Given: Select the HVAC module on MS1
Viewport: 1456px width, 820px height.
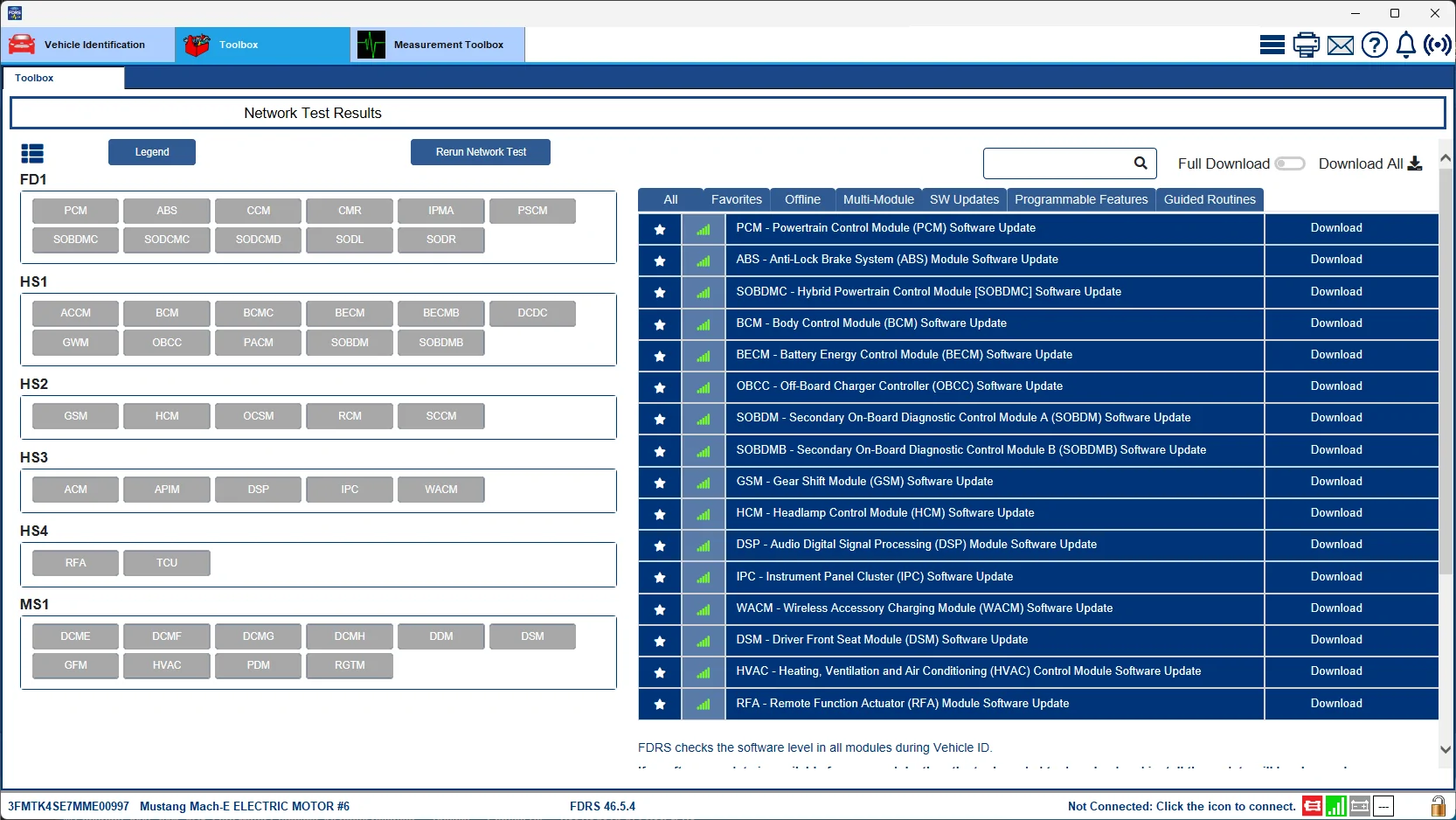Looking at the screenshot, I should coord(167,665).
